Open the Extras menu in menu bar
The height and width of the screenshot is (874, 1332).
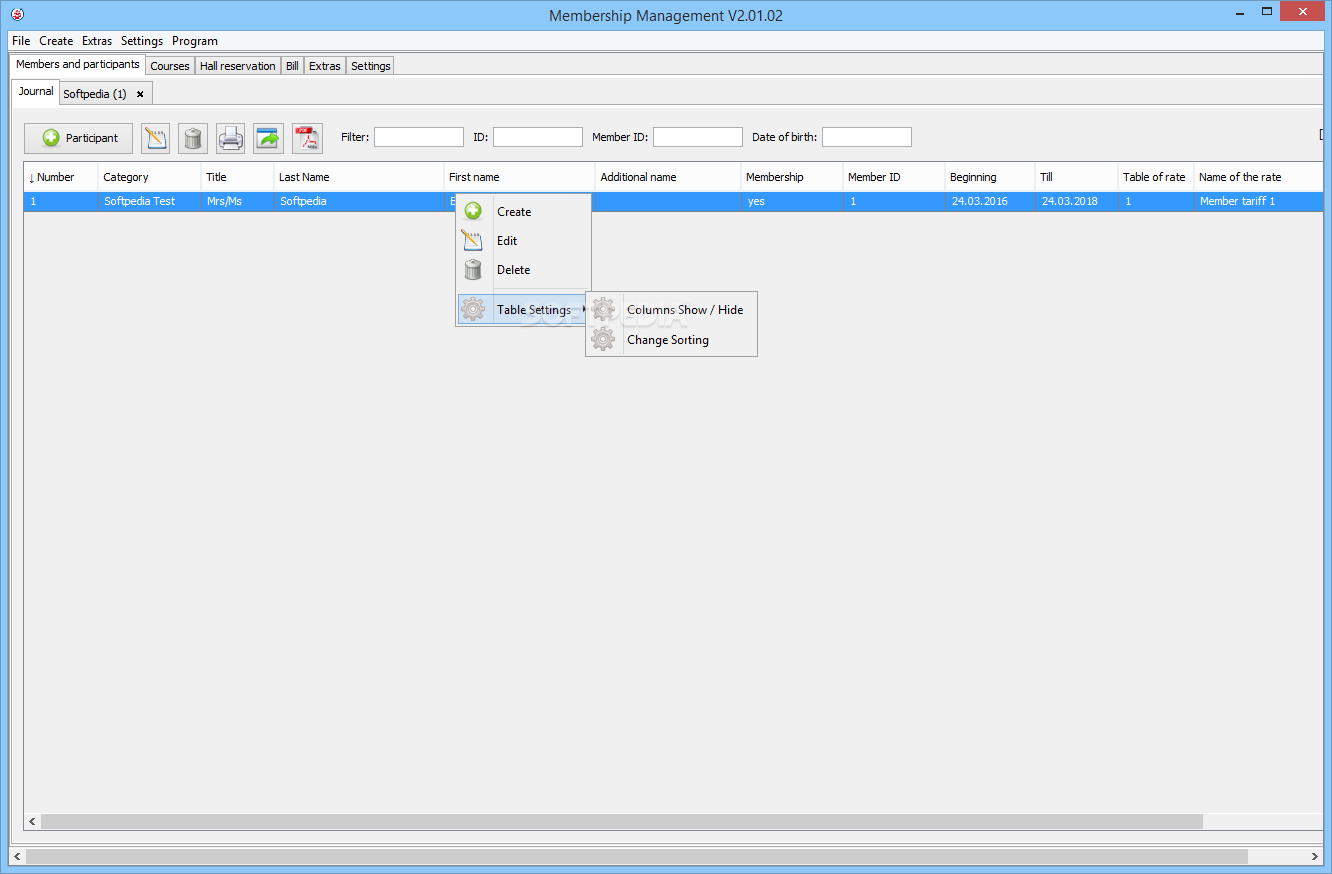pos(97,41)
